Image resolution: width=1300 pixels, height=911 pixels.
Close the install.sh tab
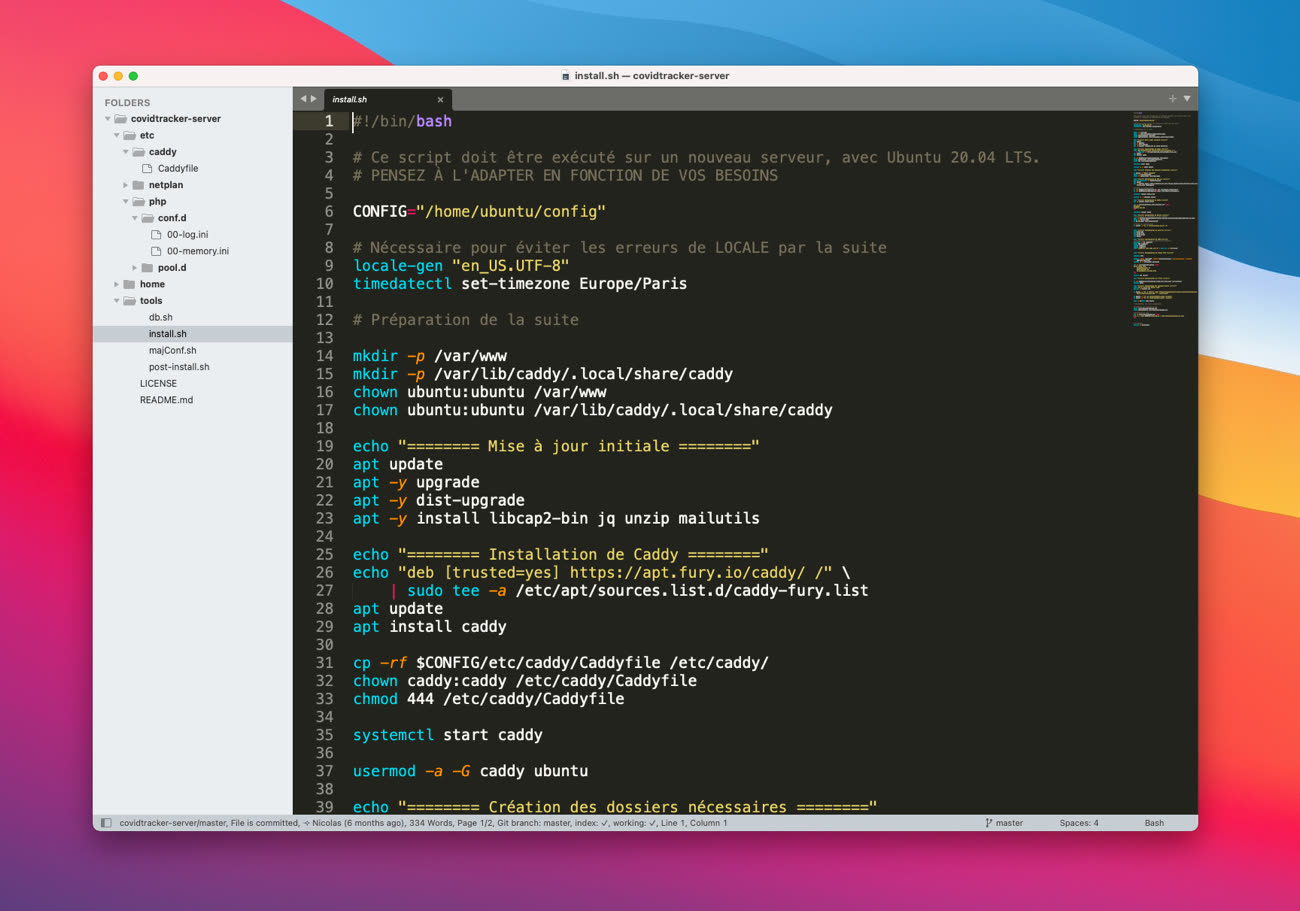coord(440,100)
